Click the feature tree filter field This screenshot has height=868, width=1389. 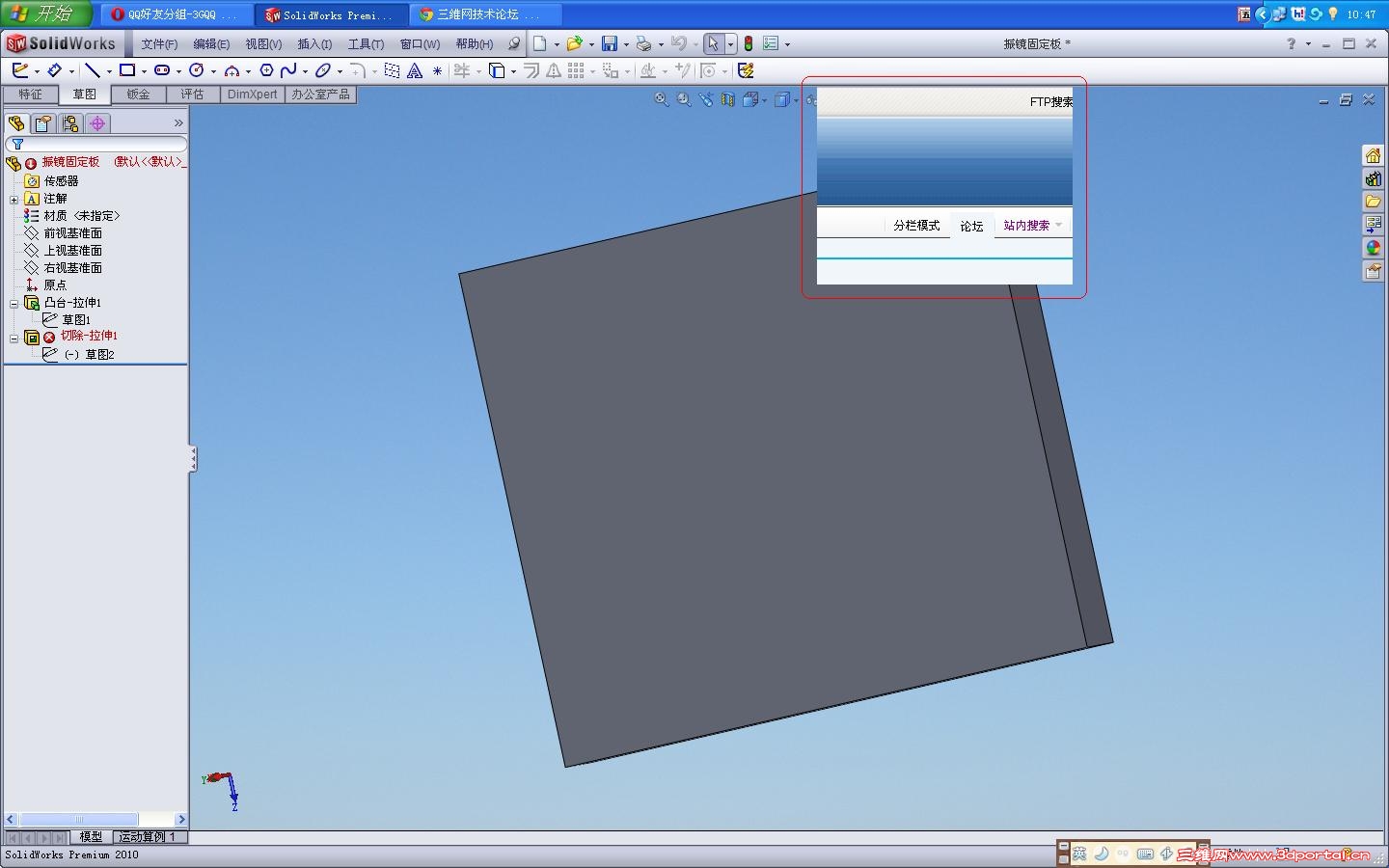point(96,144)
